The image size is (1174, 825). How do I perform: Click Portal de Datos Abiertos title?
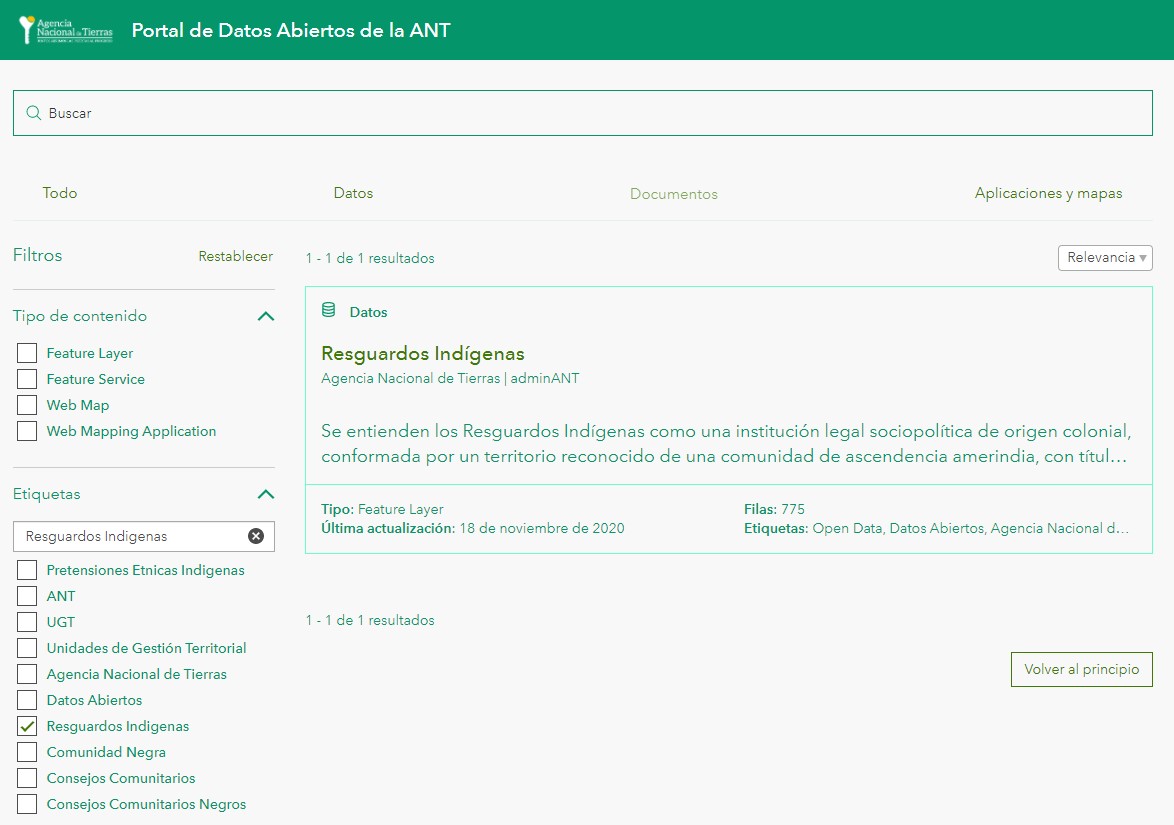(x=291, y=30)
